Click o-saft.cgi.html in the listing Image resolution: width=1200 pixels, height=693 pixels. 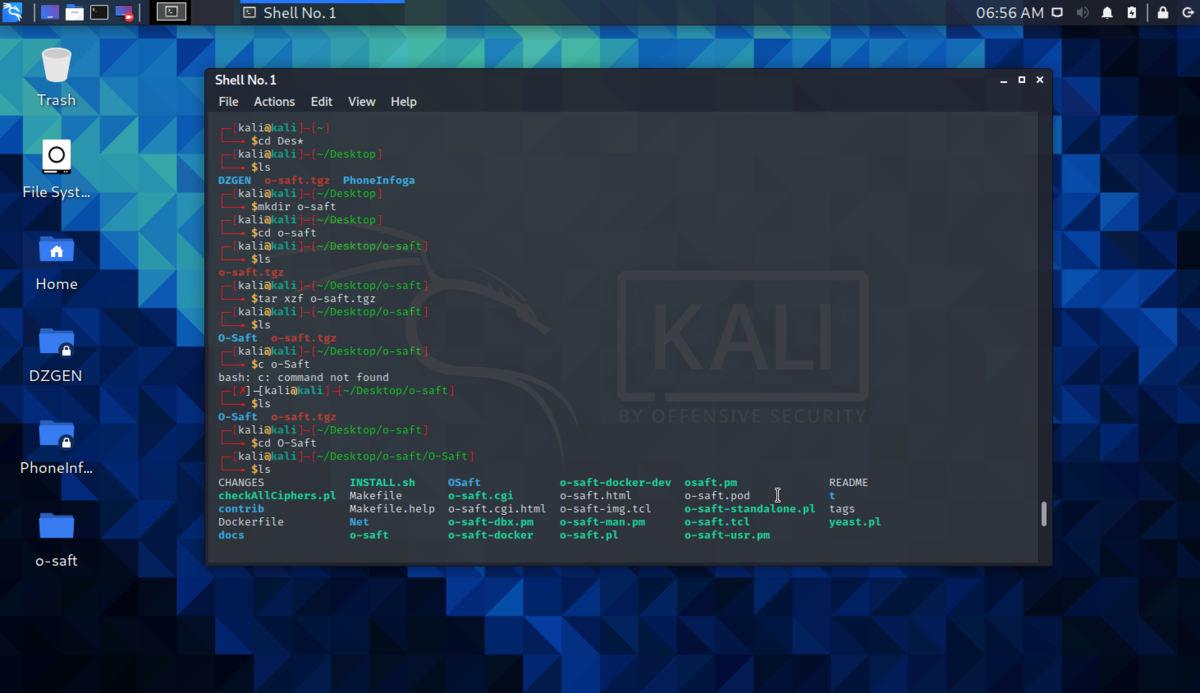(497, 509)
